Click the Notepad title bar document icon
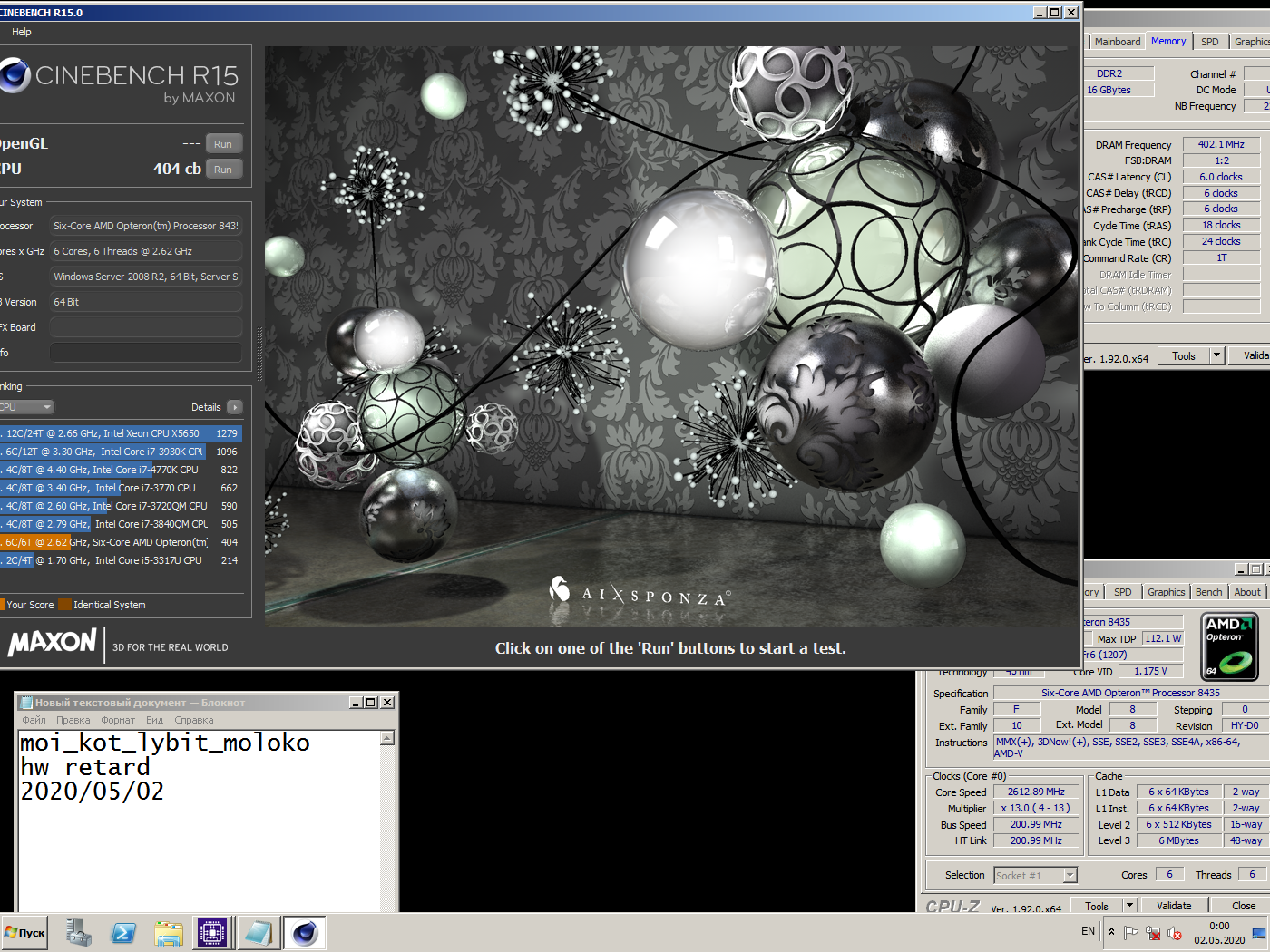The height and width of the screenshot is (952, 1270). click(x=26, y=703)
